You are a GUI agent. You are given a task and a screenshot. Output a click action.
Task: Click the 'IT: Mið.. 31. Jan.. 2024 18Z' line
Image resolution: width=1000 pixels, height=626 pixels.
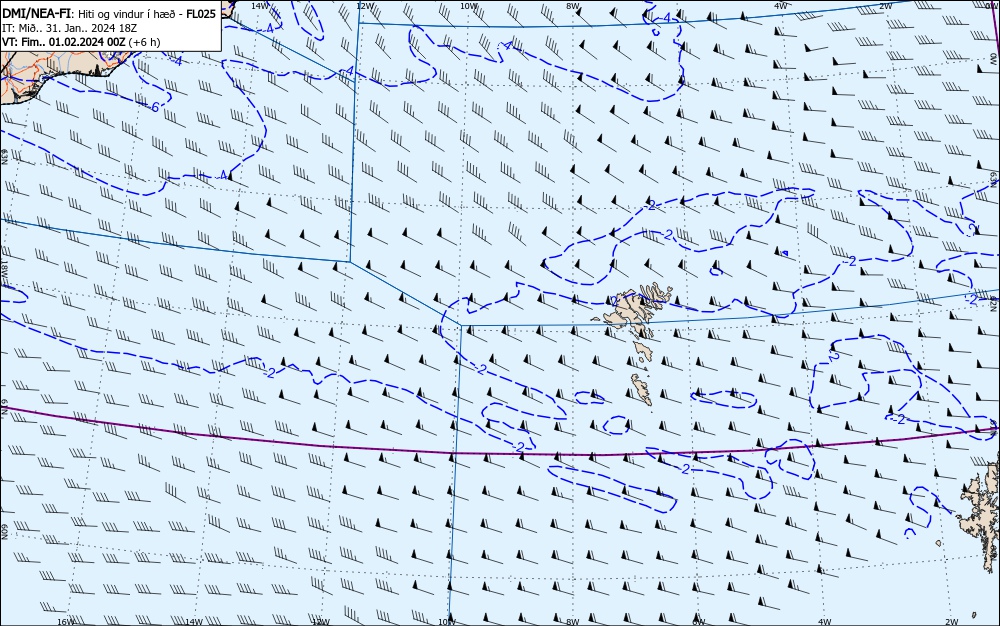click(70, 28)
